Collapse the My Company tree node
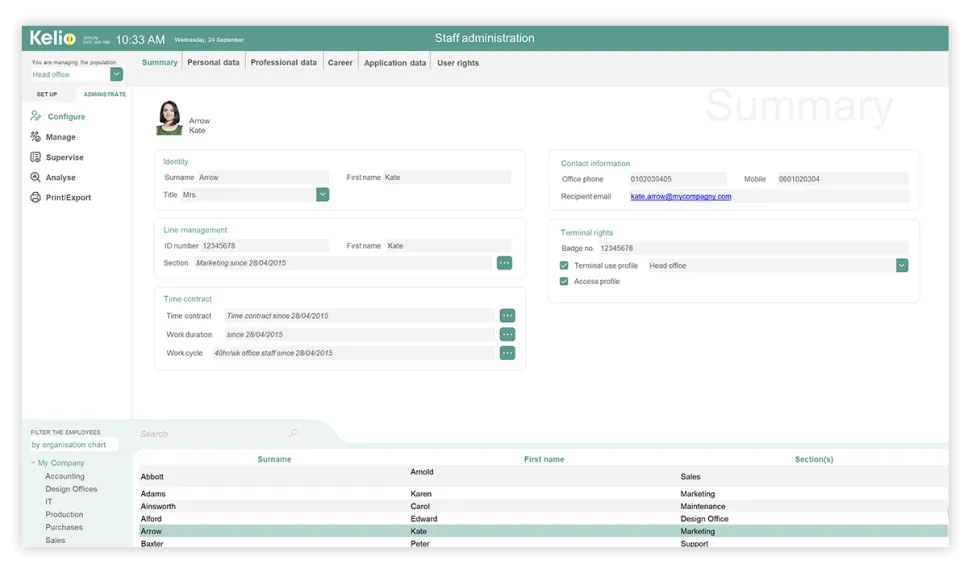968x581 pixels. (33, 462)
